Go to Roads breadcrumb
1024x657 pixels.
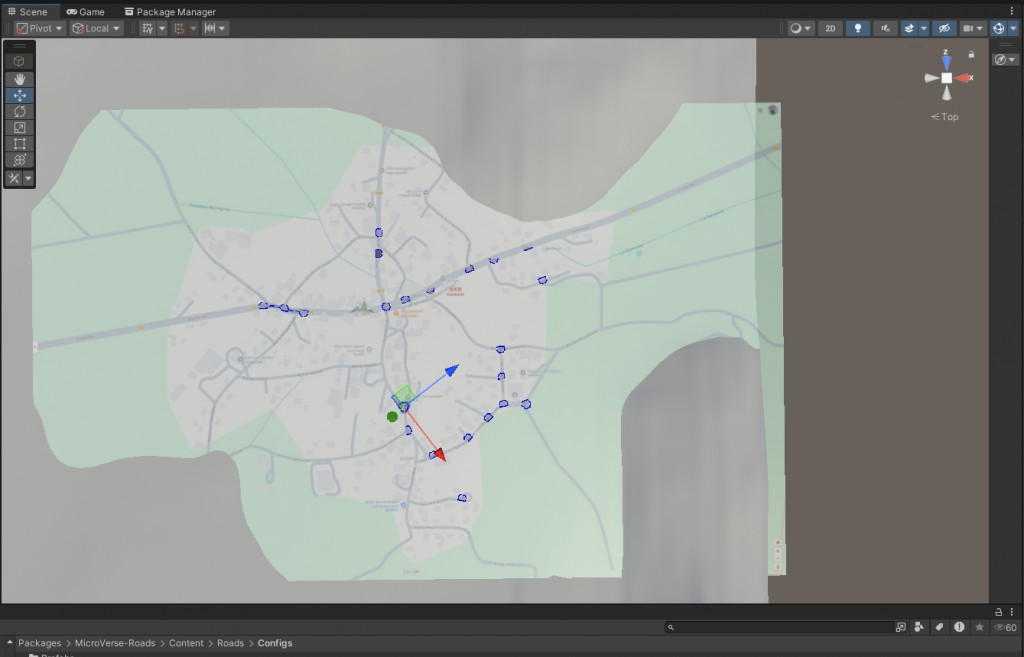231,643
